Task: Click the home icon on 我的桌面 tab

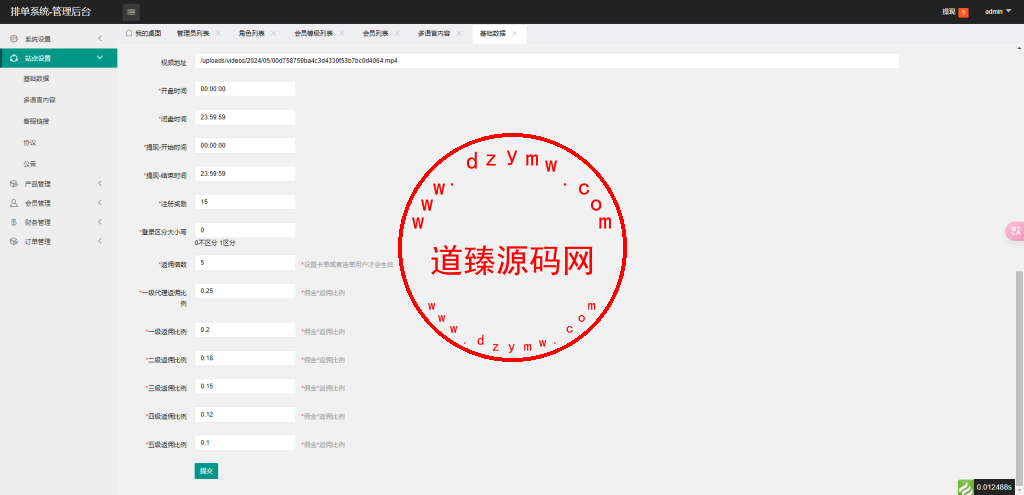Action: (x=129, y=33)
